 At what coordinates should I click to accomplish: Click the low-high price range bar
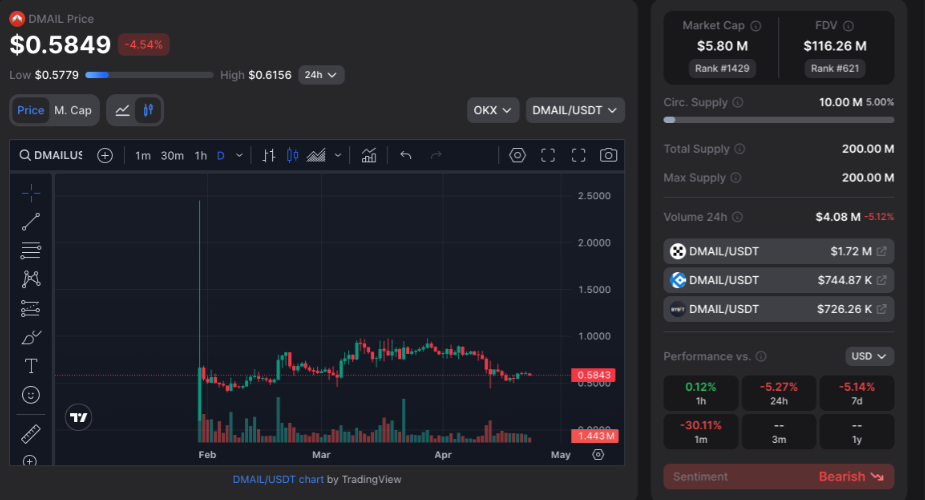point(149,75)
